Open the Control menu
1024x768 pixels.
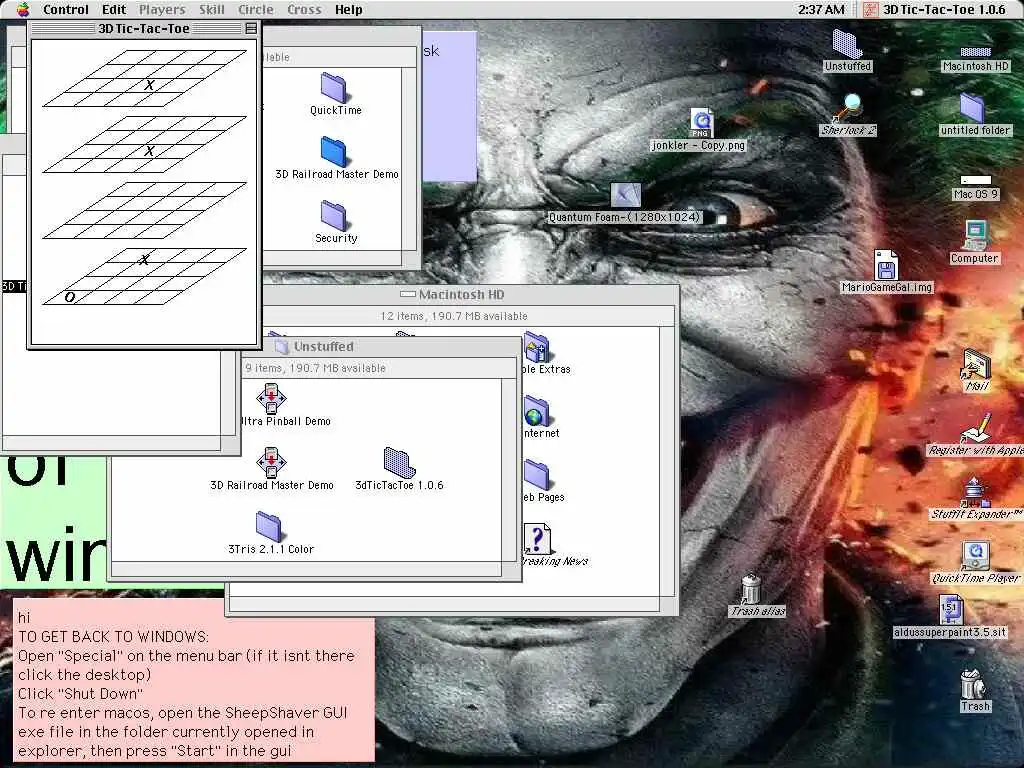coord(65,10)
